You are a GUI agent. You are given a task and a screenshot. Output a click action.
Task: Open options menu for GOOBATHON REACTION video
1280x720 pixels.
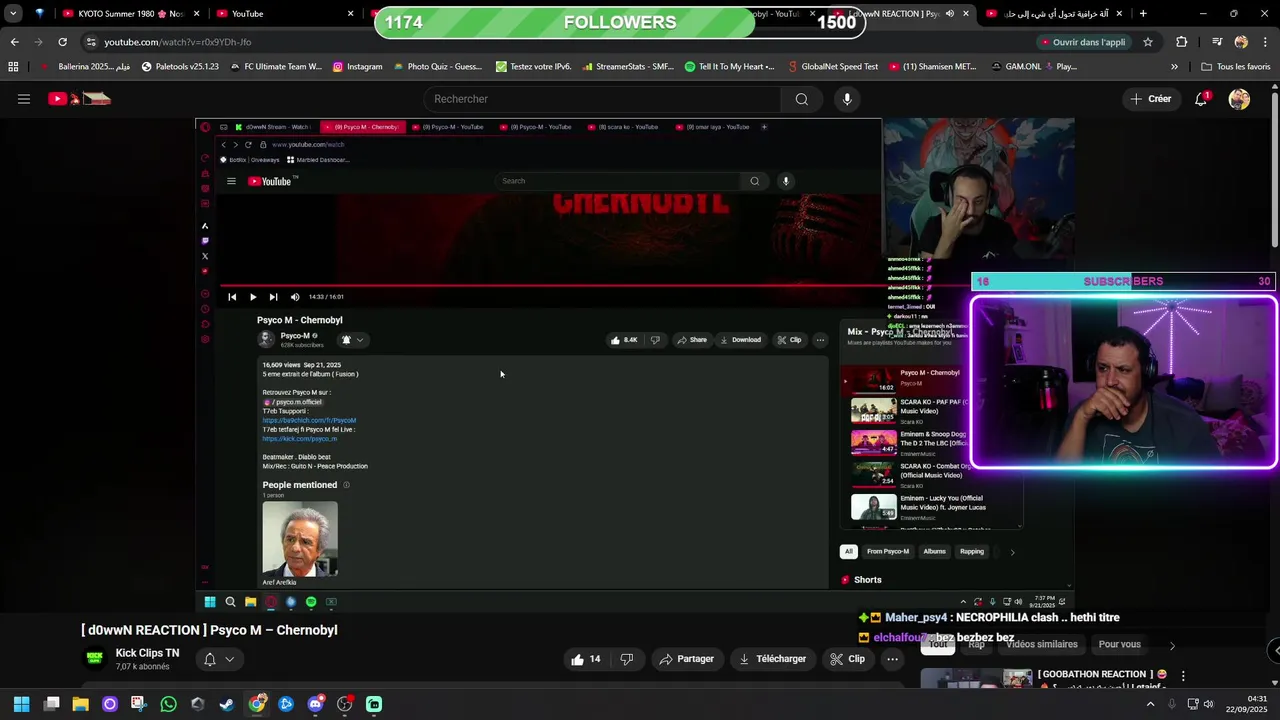click(x=1183, y=676)
